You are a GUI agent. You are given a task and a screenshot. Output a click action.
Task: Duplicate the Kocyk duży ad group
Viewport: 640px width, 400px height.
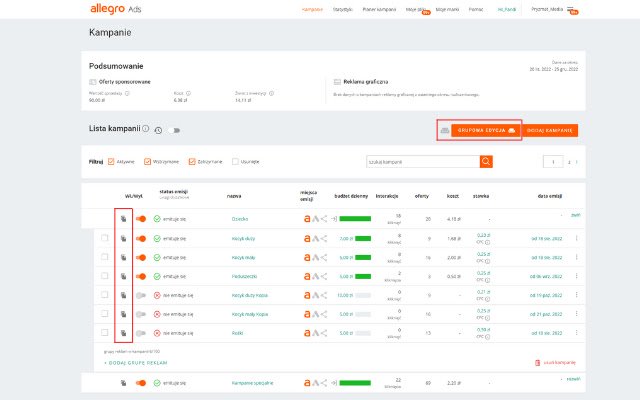point(123,238)
